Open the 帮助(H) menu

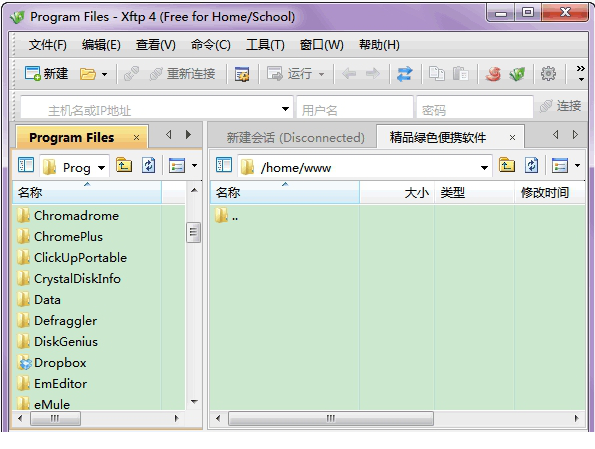click(x=379, y=45)
